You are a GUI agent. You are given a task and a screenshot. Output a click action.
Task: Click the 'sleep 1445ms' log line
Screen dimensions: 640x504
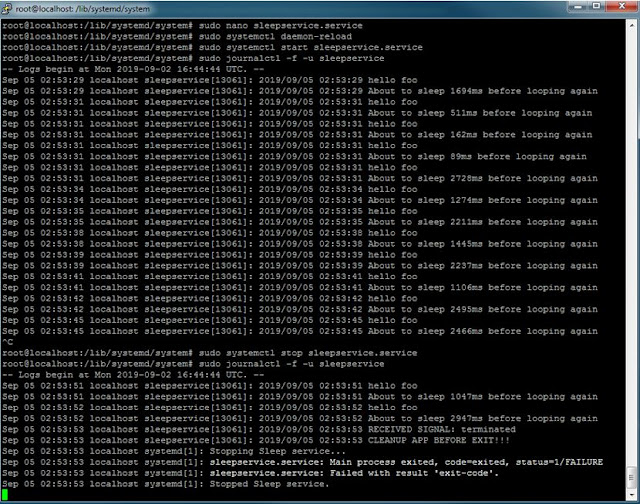(x=300, y=244)
